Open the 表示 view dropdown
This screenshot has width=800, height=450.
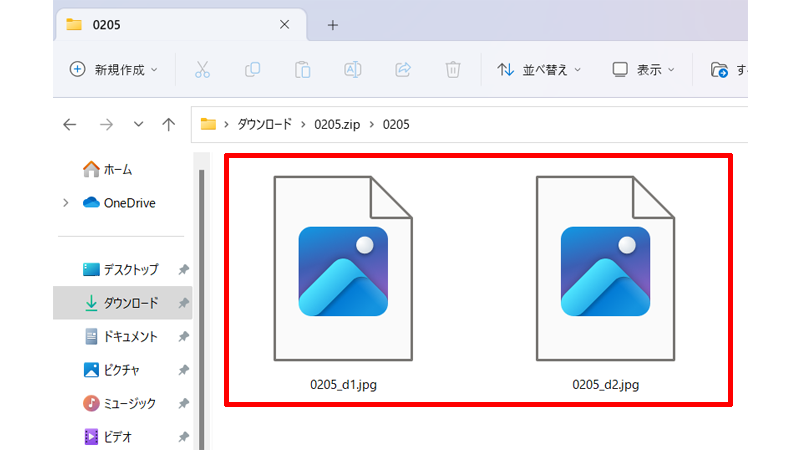[x=643, y=69]
